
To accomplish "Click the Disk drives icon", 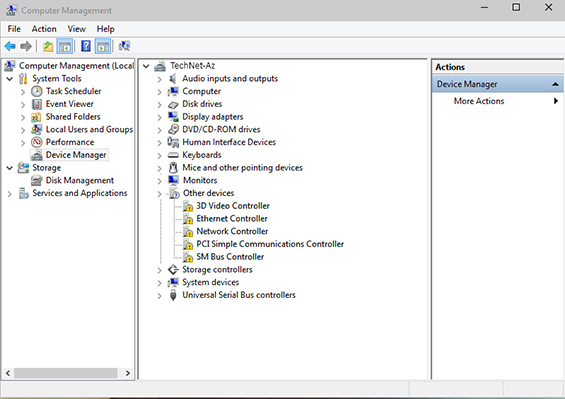I will point(173,104).
